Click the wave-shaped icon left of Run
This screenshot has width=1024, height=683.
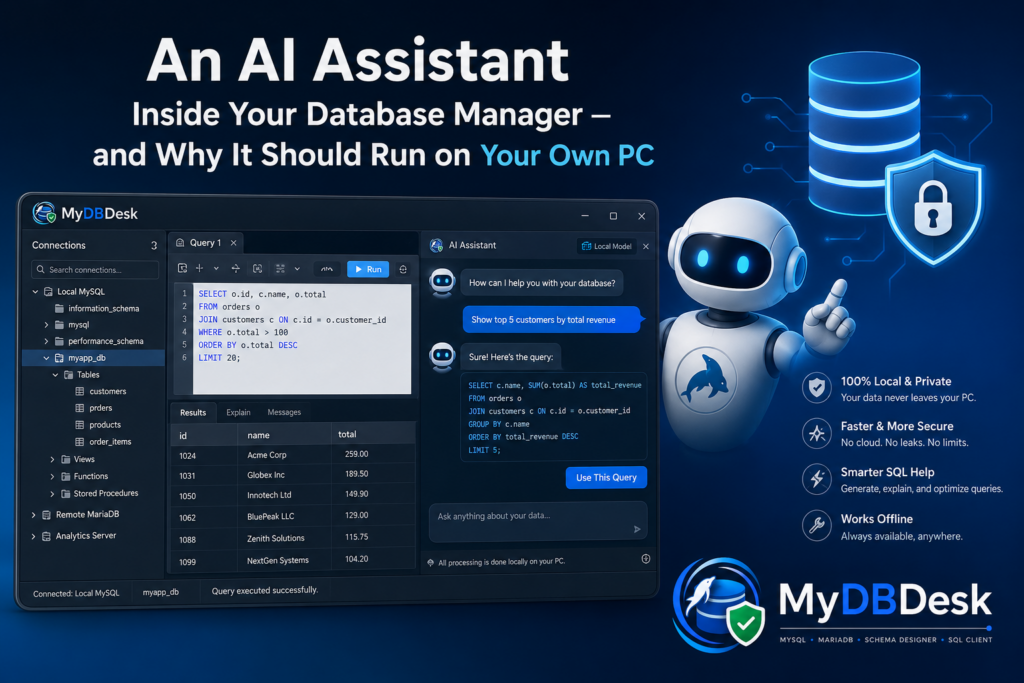(x=327, y=269)
